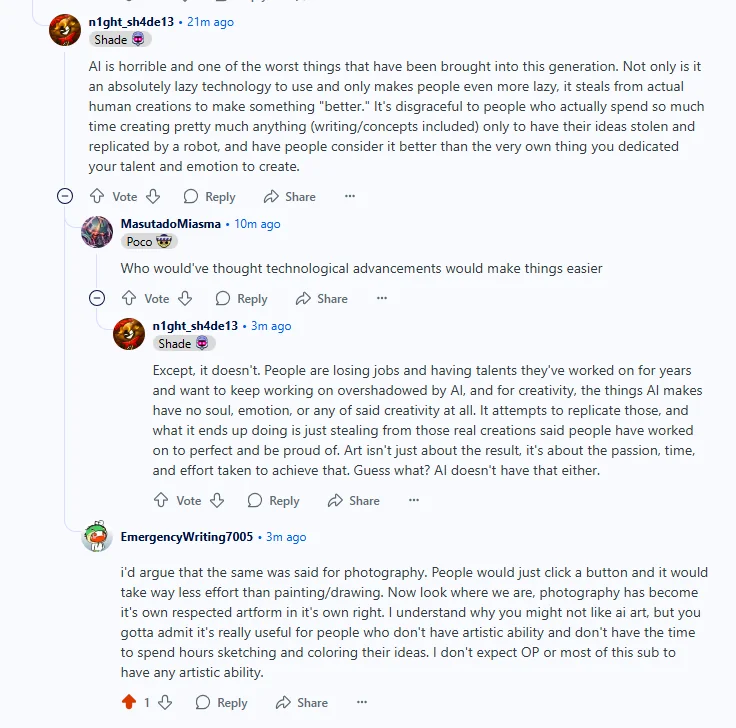Reply to EmergencyWriting7005's comment

[221, 703]
